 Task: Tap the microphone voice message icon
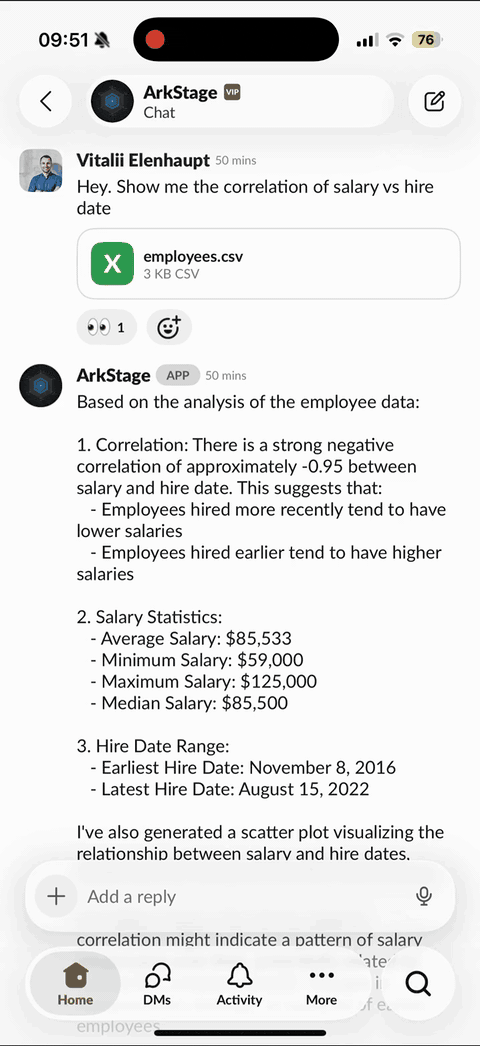[x=424, y=897]
